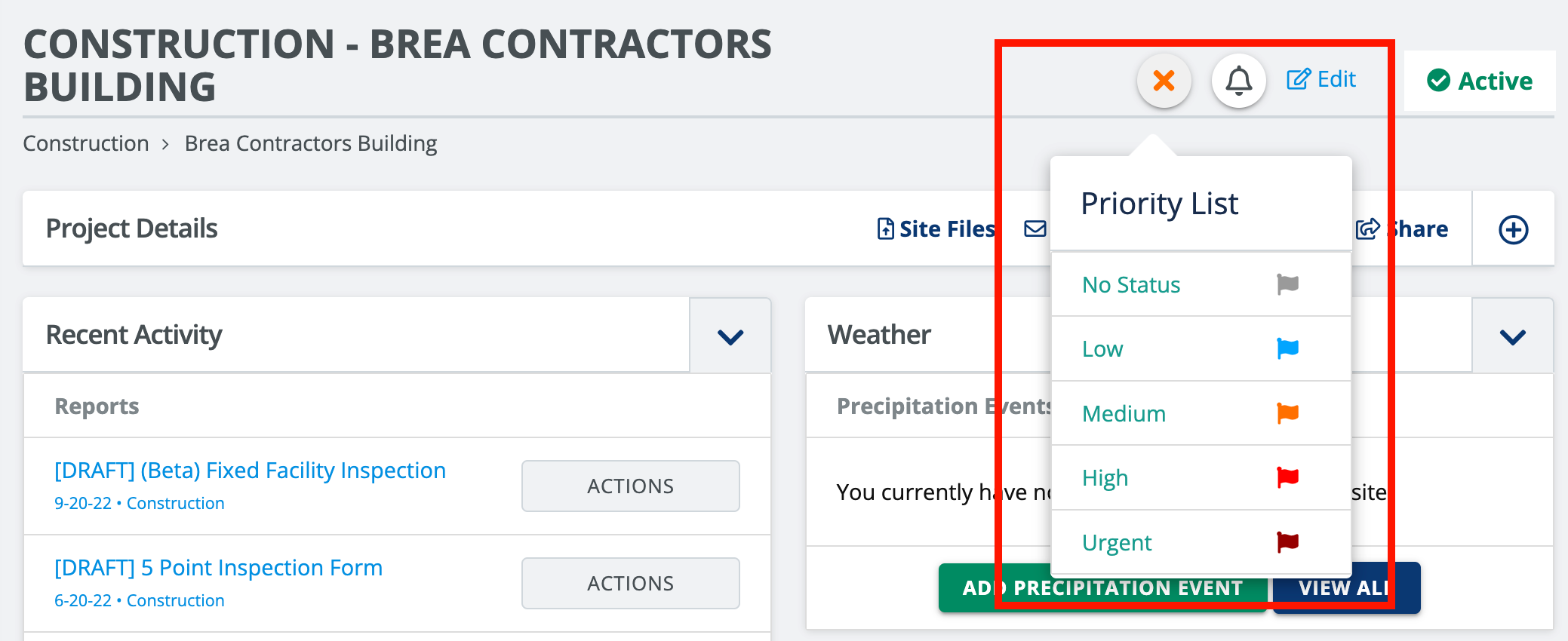Image resolution: width=1568 pixels, height=641 pixels.
Task: Open the Construction breadcrumb link
Action: [x=86, y=143]
